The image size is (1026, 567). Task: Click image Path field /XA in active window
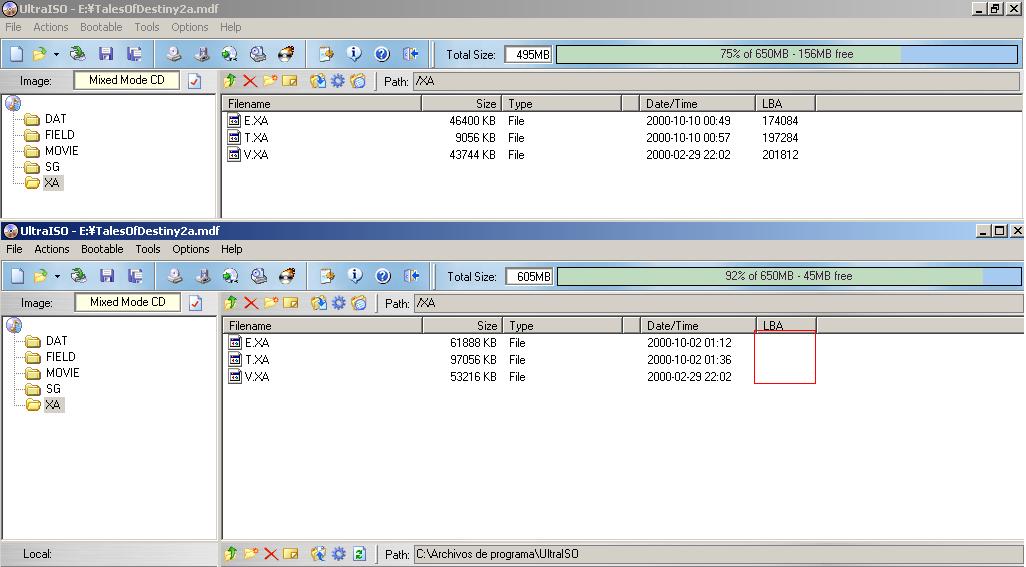coord(717,303)
